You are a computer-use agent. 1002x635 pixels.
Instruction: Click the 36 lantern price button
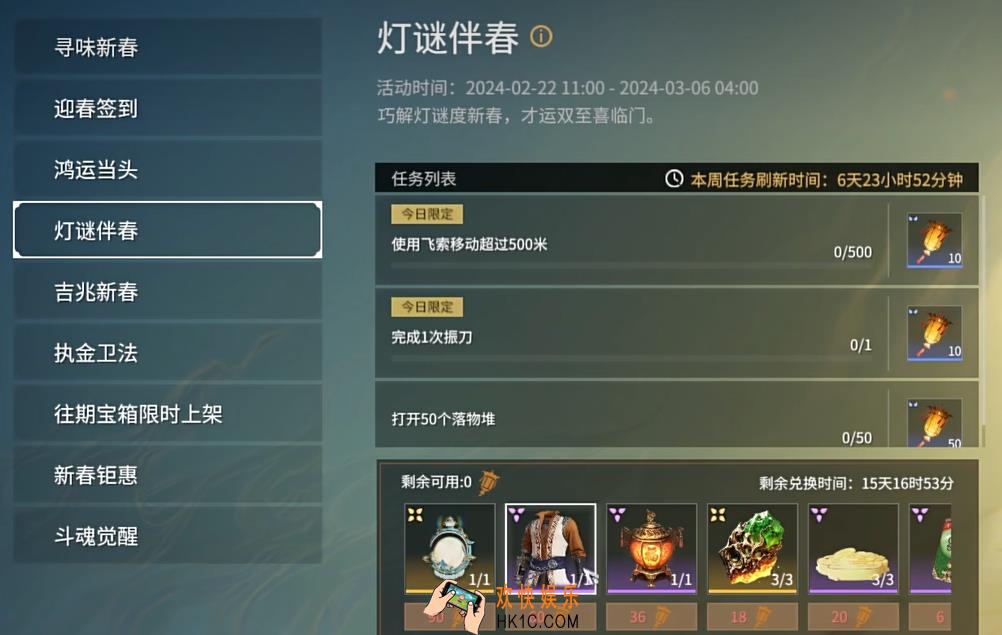(x=651, y=616)
